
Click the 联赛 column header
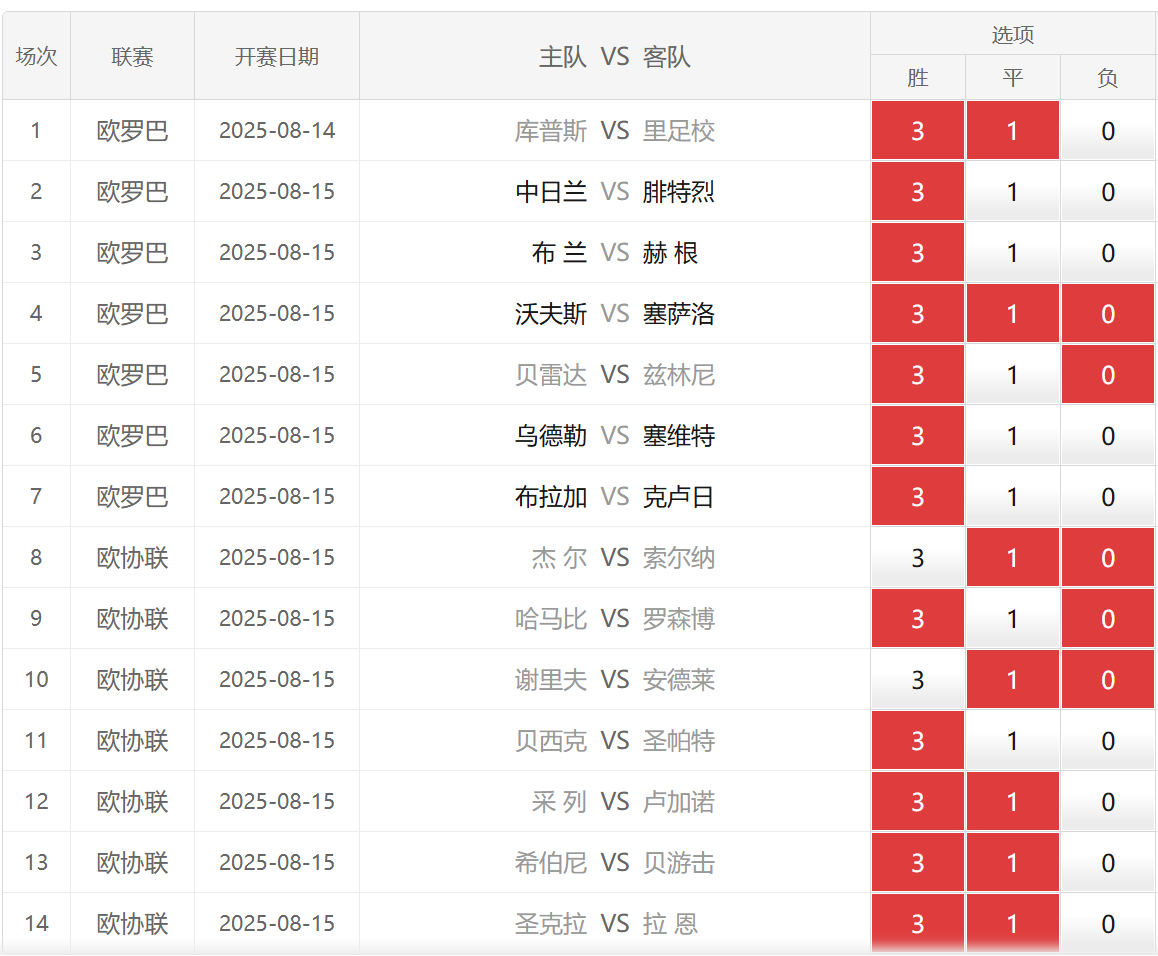(x=132, y=56)
